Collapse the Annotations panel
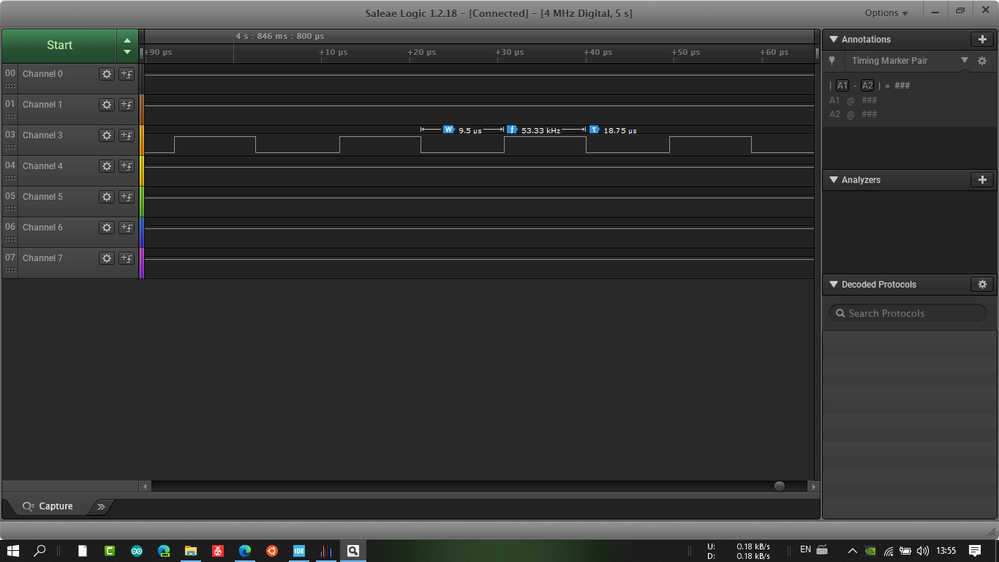999x562 pixels. point(833,40)
